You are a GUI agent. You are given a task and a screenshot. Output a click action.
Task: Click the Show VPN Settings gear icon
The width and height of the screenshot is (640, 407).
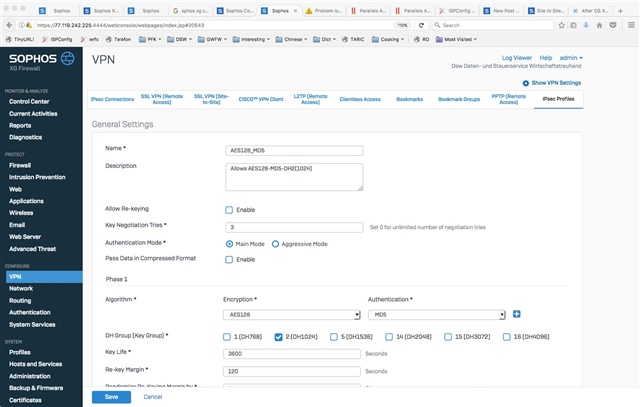pyautogui.click(x=526, y=83)
